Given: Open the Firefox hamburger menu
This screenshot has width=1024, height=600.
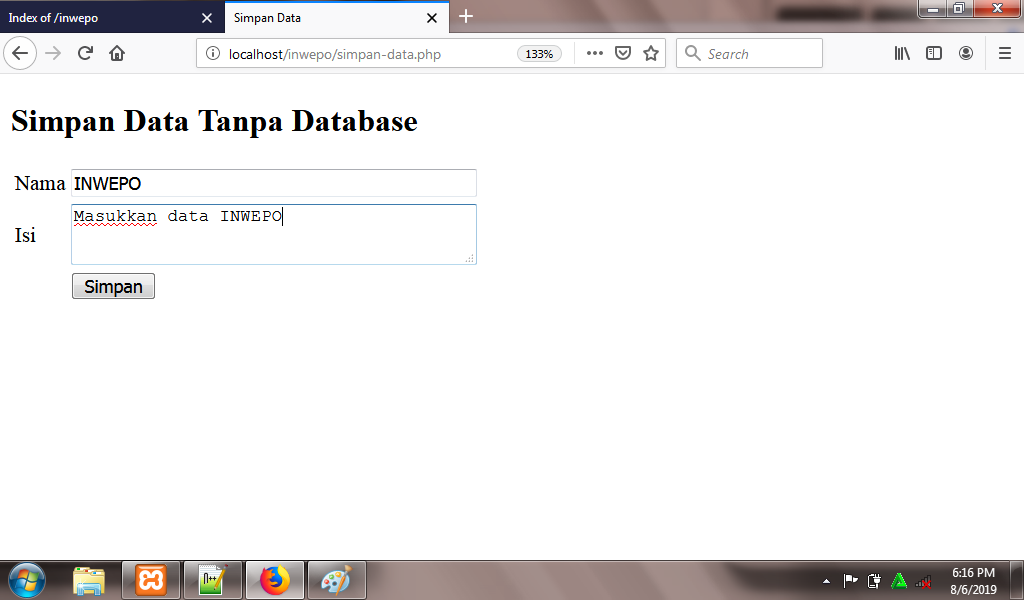Looking at the screenshot, I should click(x=1004, y=53).
